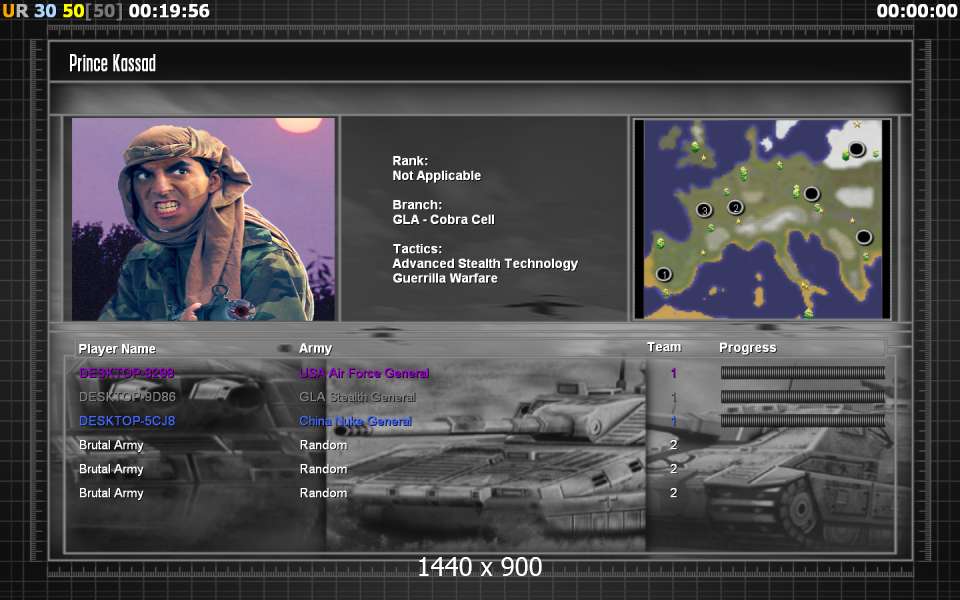Click the Team column header
The width and height of the screenshot is (960, 600).
664,347
